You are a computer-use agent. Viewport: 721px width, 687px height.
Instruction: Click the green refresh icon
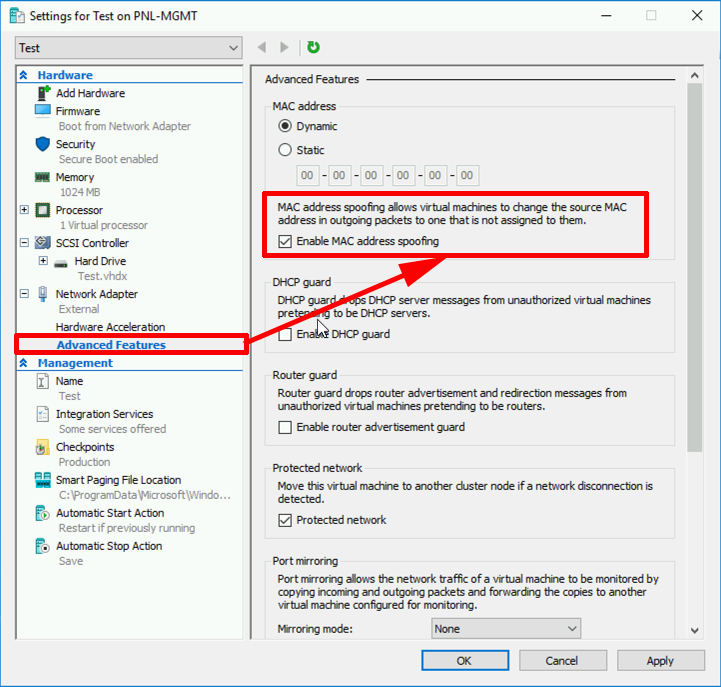point(313,47)
